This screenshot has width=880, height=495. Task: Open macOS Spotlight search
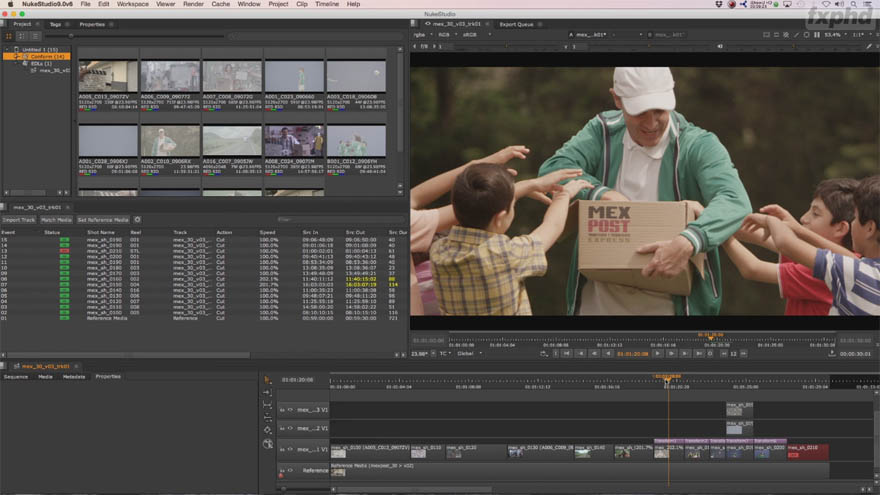point(854,4)
